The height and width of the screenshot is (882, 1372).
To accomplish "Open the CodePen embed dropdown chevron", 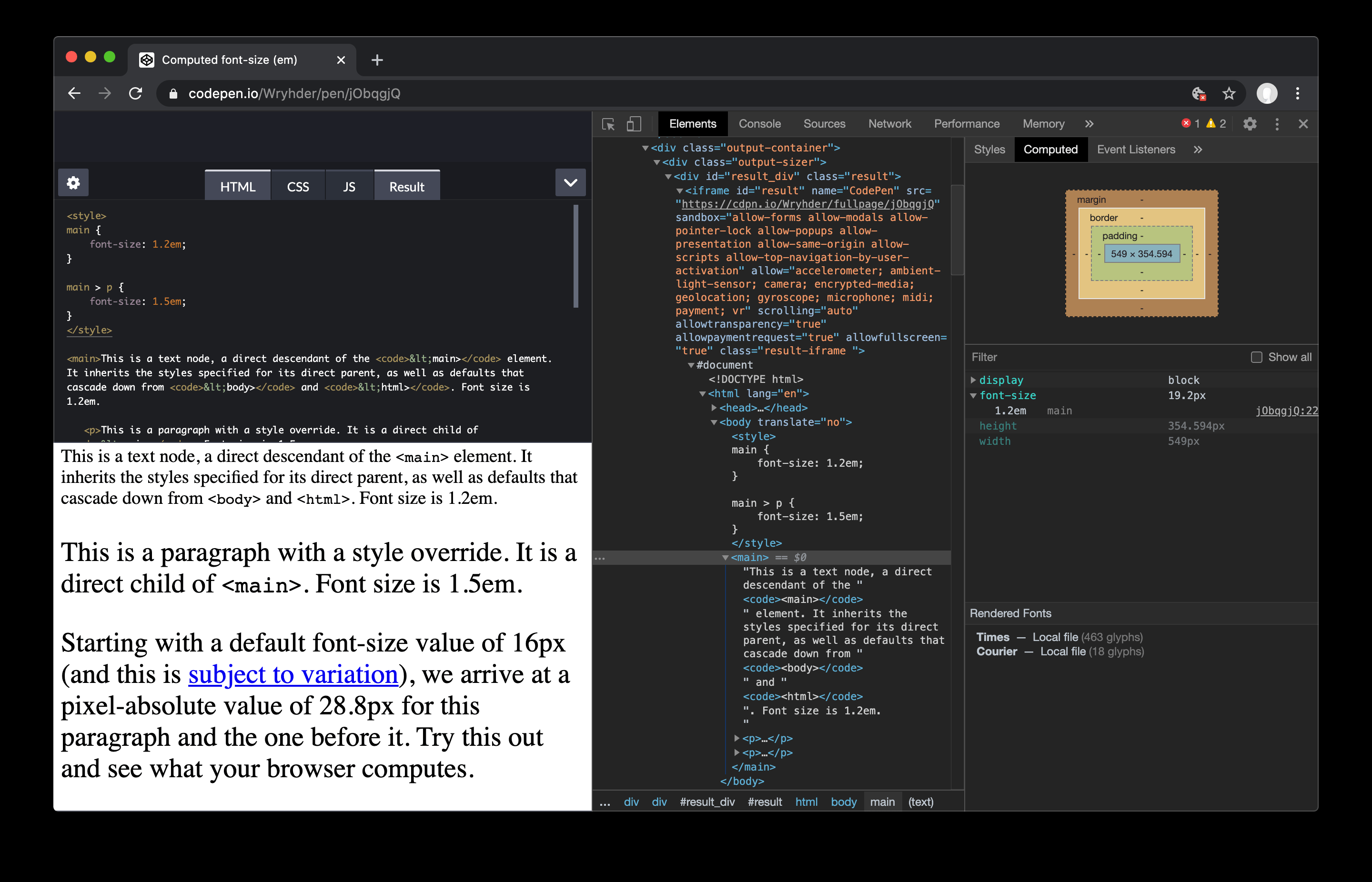I will [570, 183].
